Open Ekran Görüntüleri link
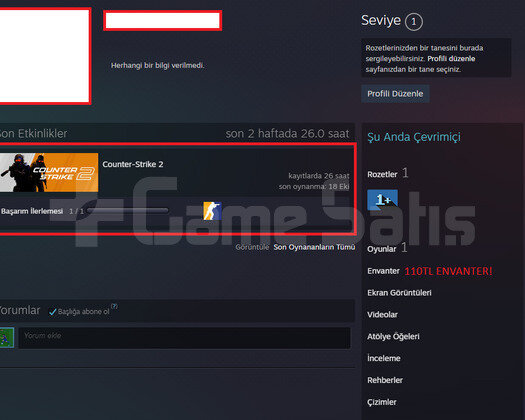Screen dimensions: 525x420 (x=399, y=293)
